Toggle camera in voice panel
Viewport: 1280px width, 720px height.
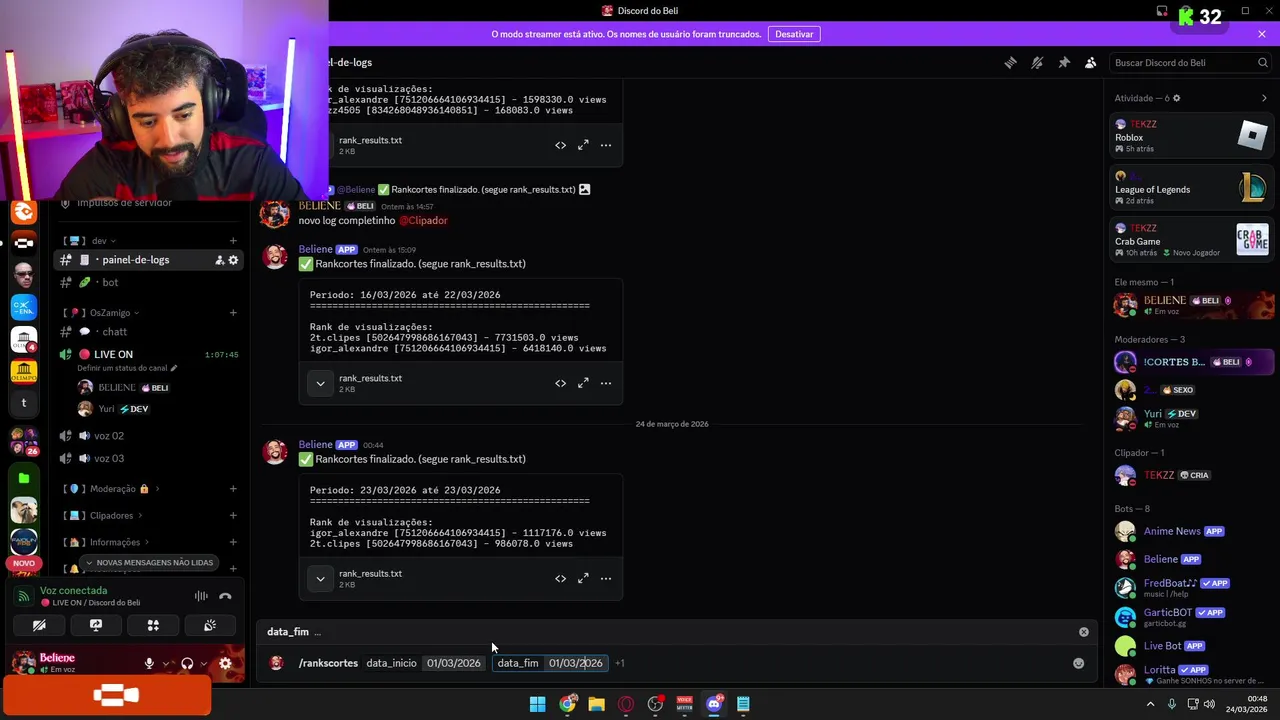(39, 625)
